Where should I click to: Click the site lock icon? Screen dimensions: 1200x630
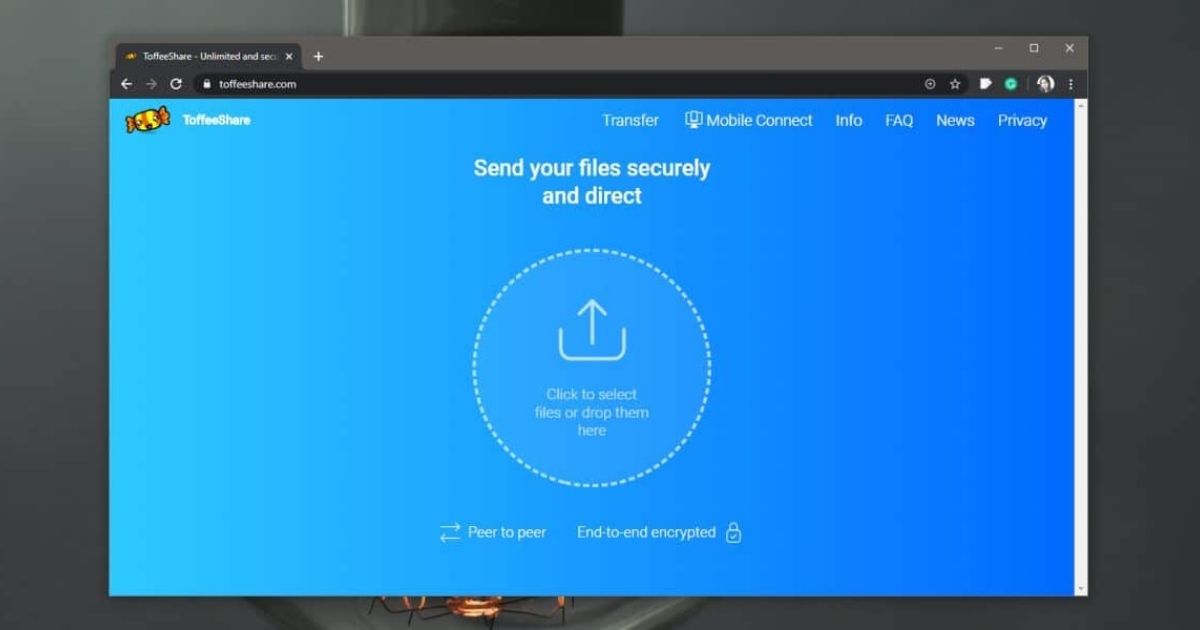(x=208, y=84)
